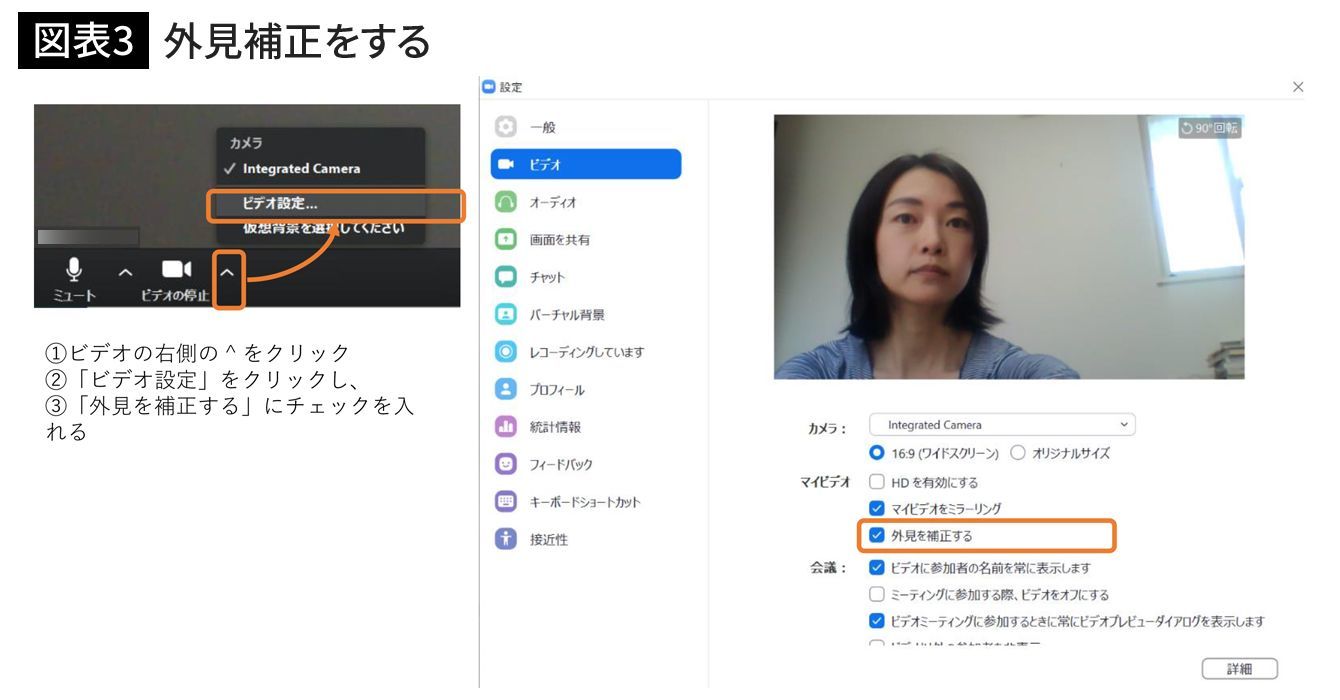The image size is (1340, 700).
Task: Expand the caret next to video button
Action: (x=228, y=270)
